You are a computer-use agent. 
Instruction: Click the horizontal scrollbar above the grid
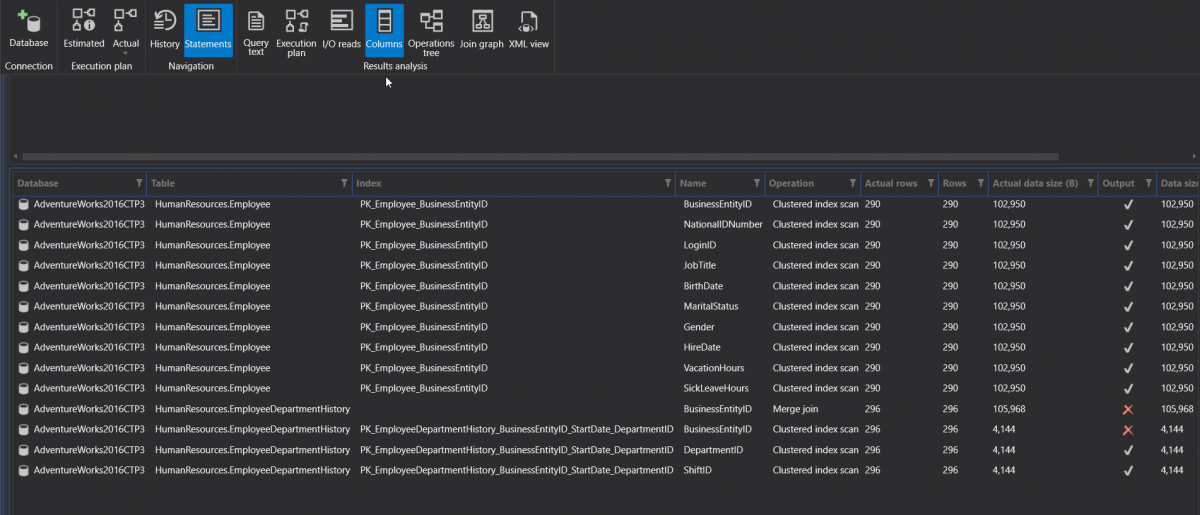point(540,157)
